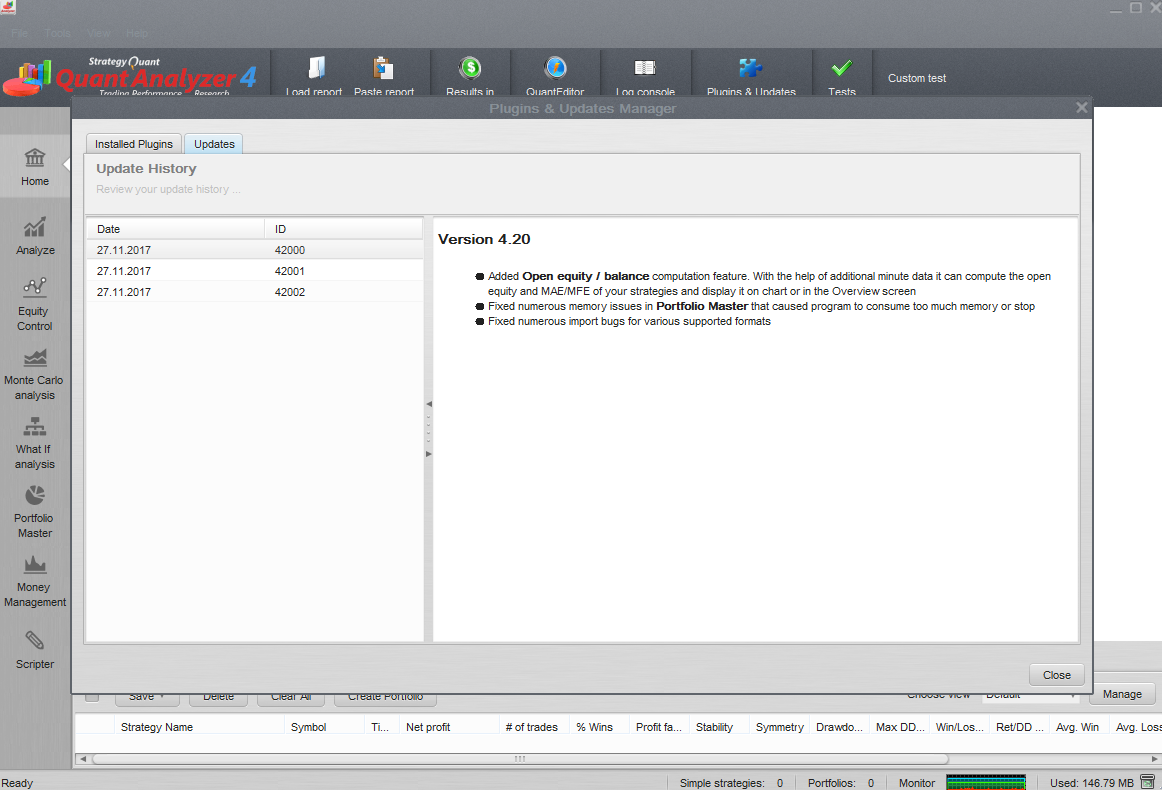The image size is (1162, 790).
Task: Toggle the select-all strategies checkbox
Action: click(x=92, y=696)
